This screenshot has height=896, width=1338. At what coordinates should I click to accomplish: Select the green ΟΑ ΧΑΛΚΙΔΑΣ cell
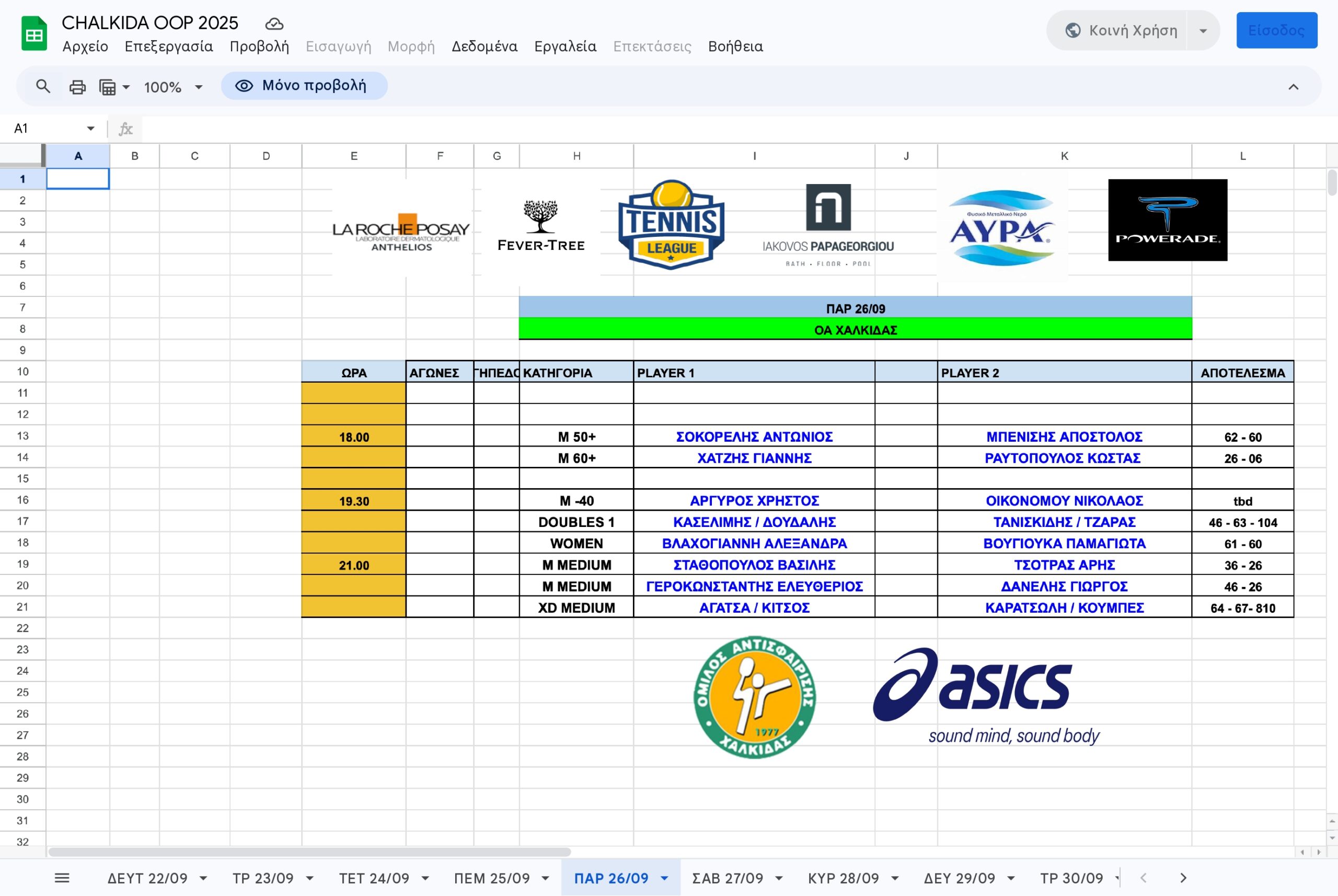(855, 330)
